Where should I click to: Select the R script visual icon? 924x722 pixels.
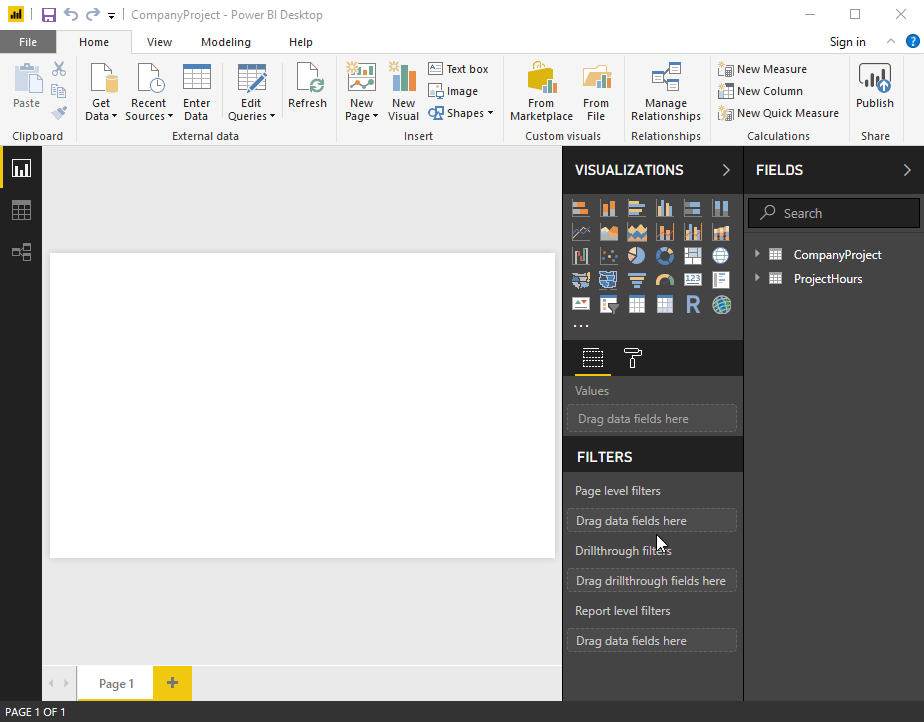[692, 304]
